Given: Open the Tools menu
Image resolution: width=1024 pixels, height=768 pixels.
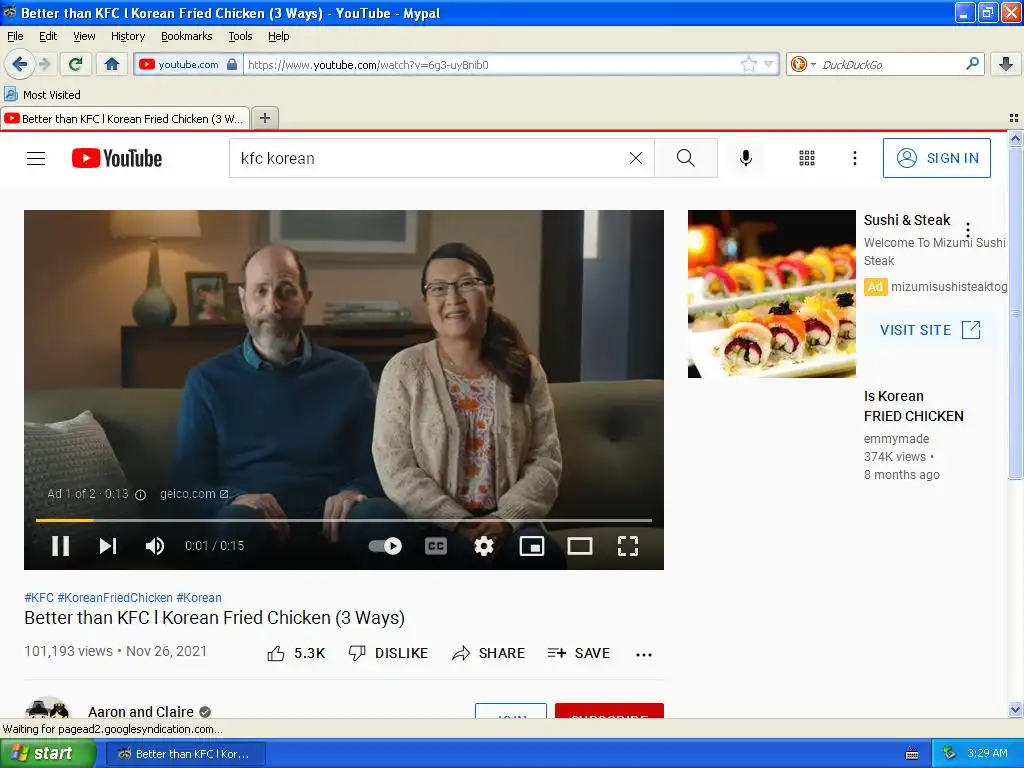Looking at the screenshot, I should (240, 36).
